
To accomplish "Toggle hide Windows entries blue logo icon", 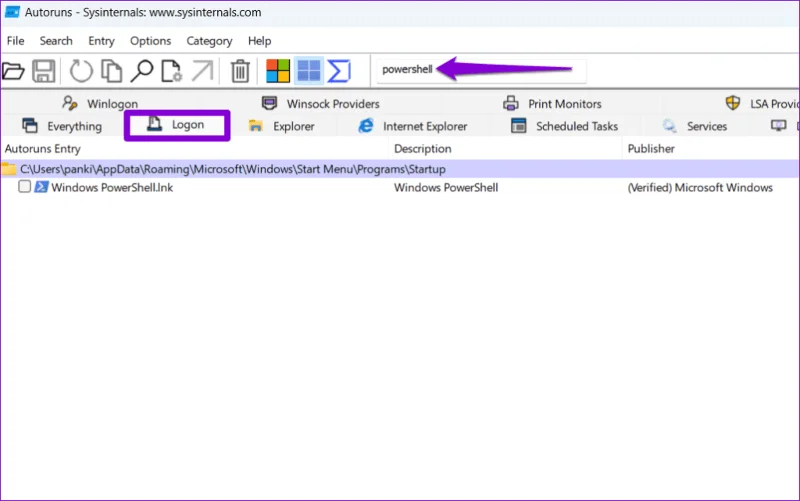I will pyautogui.click(x=309, y=71).
